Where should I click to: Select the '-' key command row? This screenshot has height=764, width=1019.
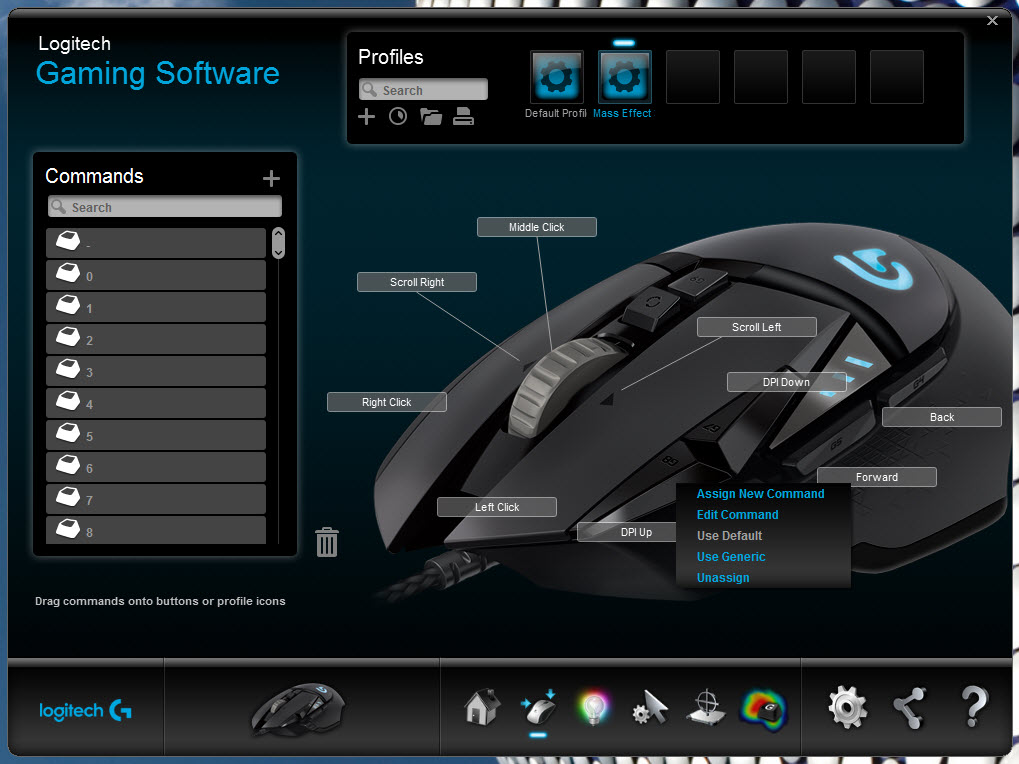click(x=156, y=243)
